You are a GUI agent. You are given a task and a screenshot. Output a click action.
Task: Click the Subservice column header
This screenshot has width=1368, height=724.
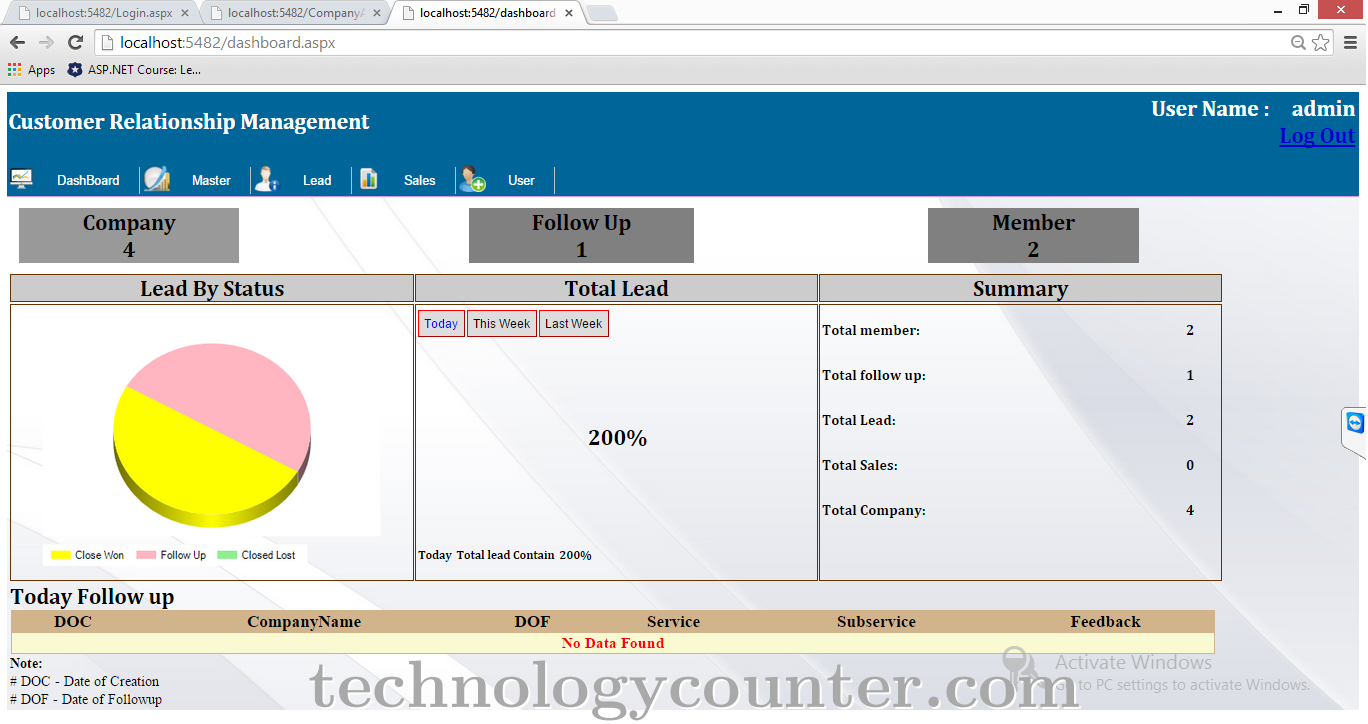point(876,622)
